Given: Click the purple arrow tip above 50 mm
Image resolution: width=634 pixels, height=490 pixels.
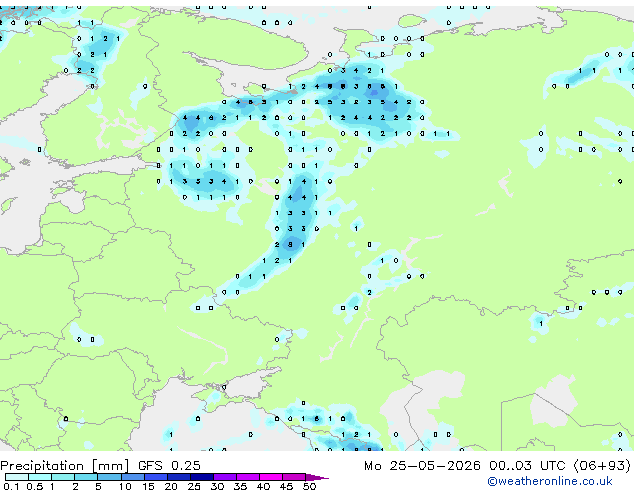Looking at the screenshot, I should [x=317, y=477].
